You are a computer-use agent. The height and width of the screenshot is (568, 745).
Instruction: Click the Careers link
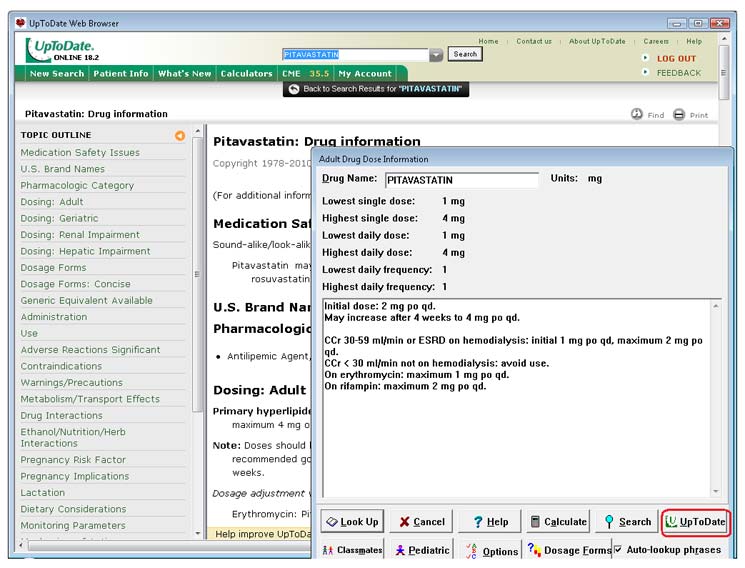(656, 41)
